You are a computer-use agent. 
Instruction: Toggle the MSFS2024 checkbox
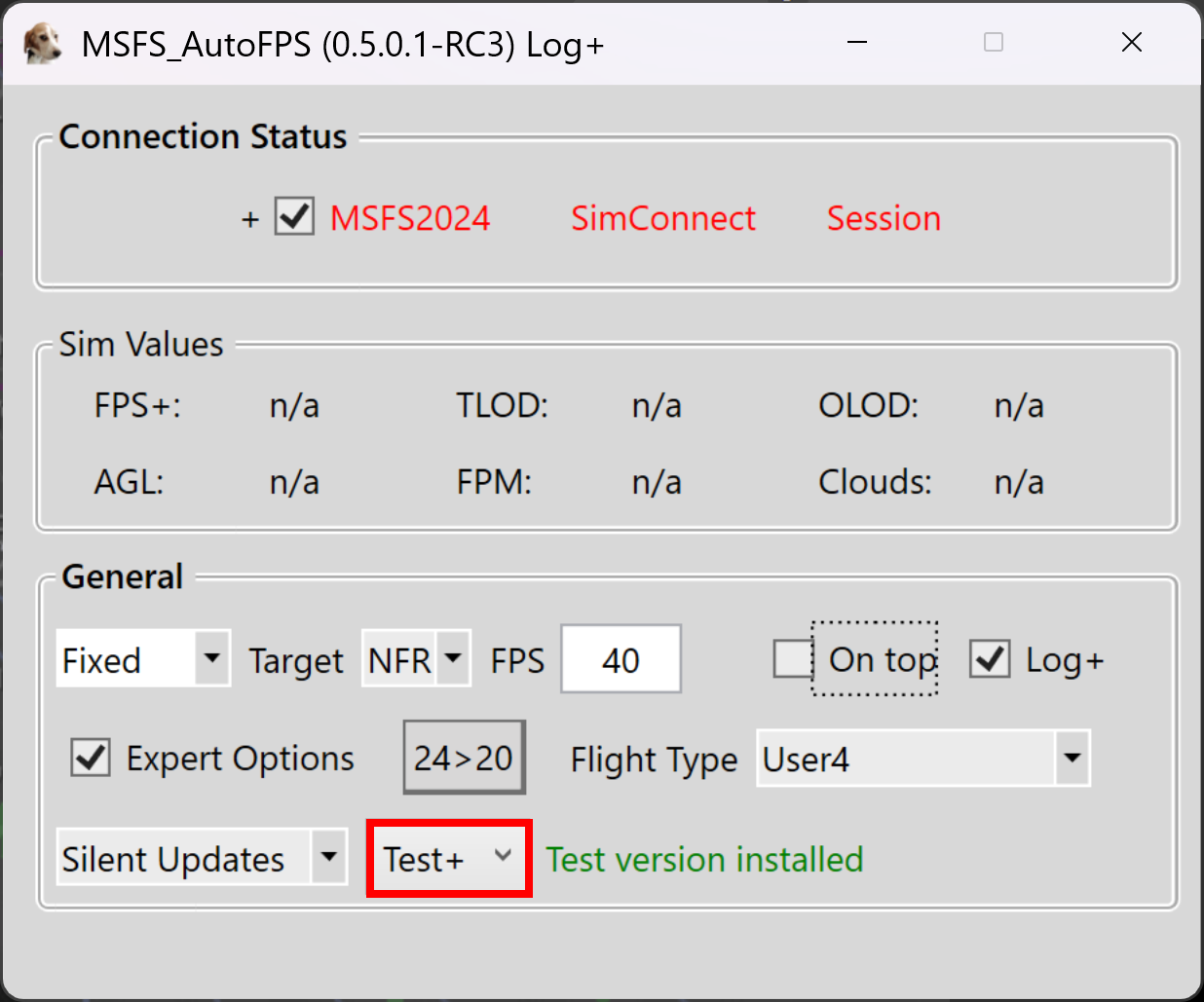(x=294, y=216)
